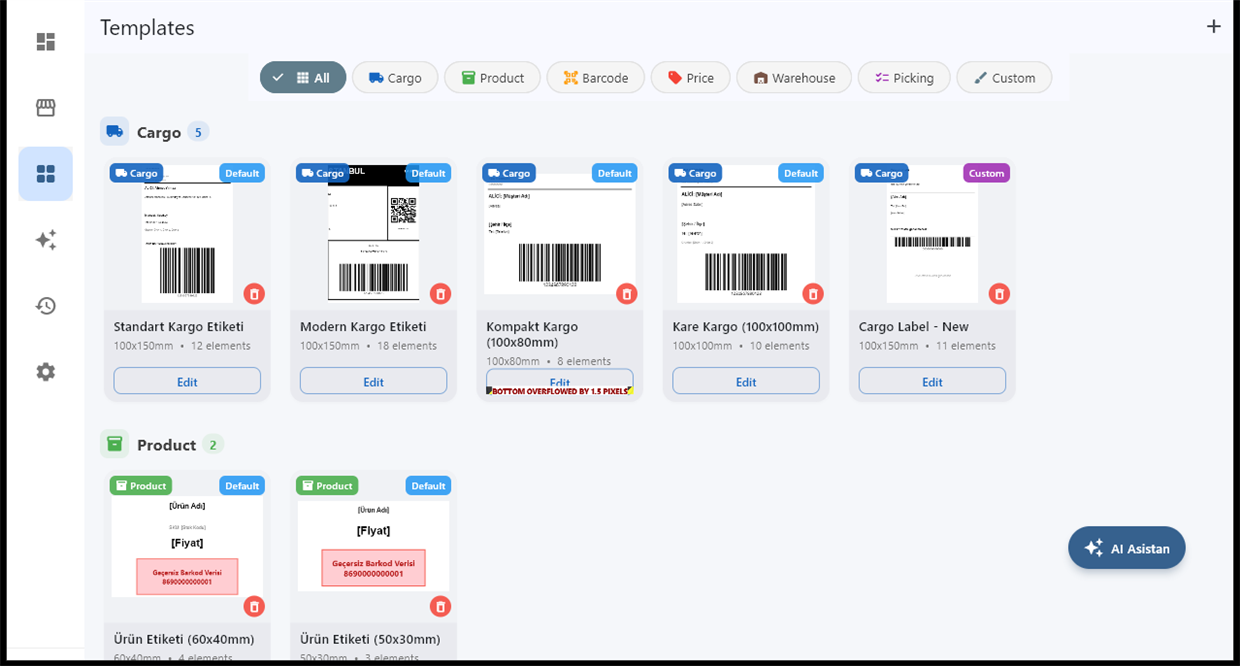The height and width of the screenshot is (666, 1240).
Task: Filter templates by Barcode
Action: pos(596,78)
